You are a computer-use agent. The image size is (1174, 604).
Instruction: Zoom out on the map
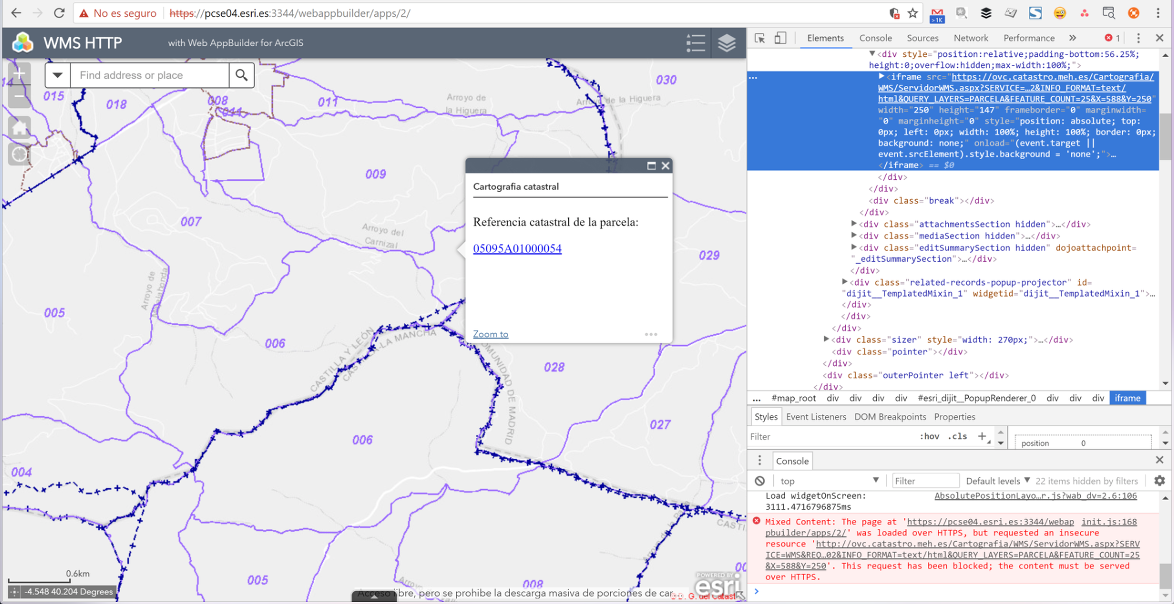point(19,98)
